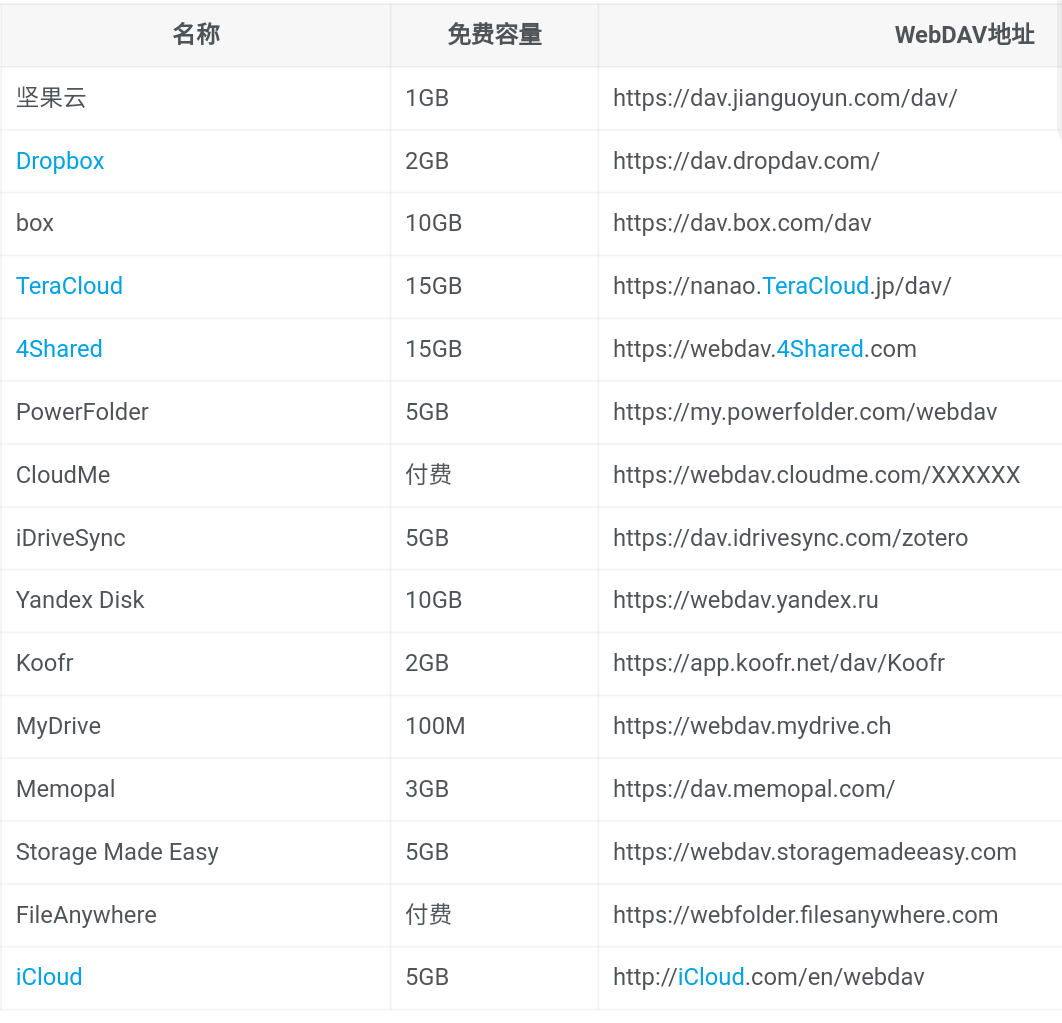Click TeraCloud link inside the nanao URL
The image size is (1062, 1023).
pyautogui.click(x=815, y=286)
